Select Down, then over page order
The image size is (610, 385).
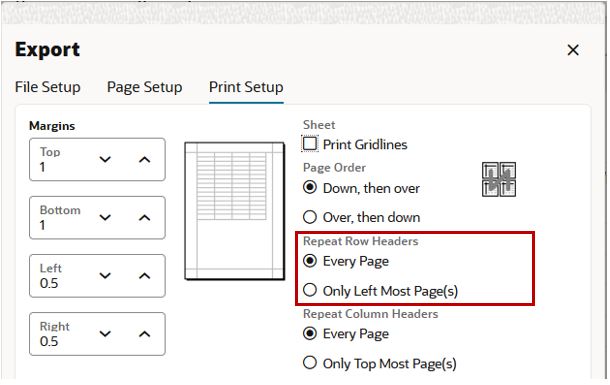[310, 187]
